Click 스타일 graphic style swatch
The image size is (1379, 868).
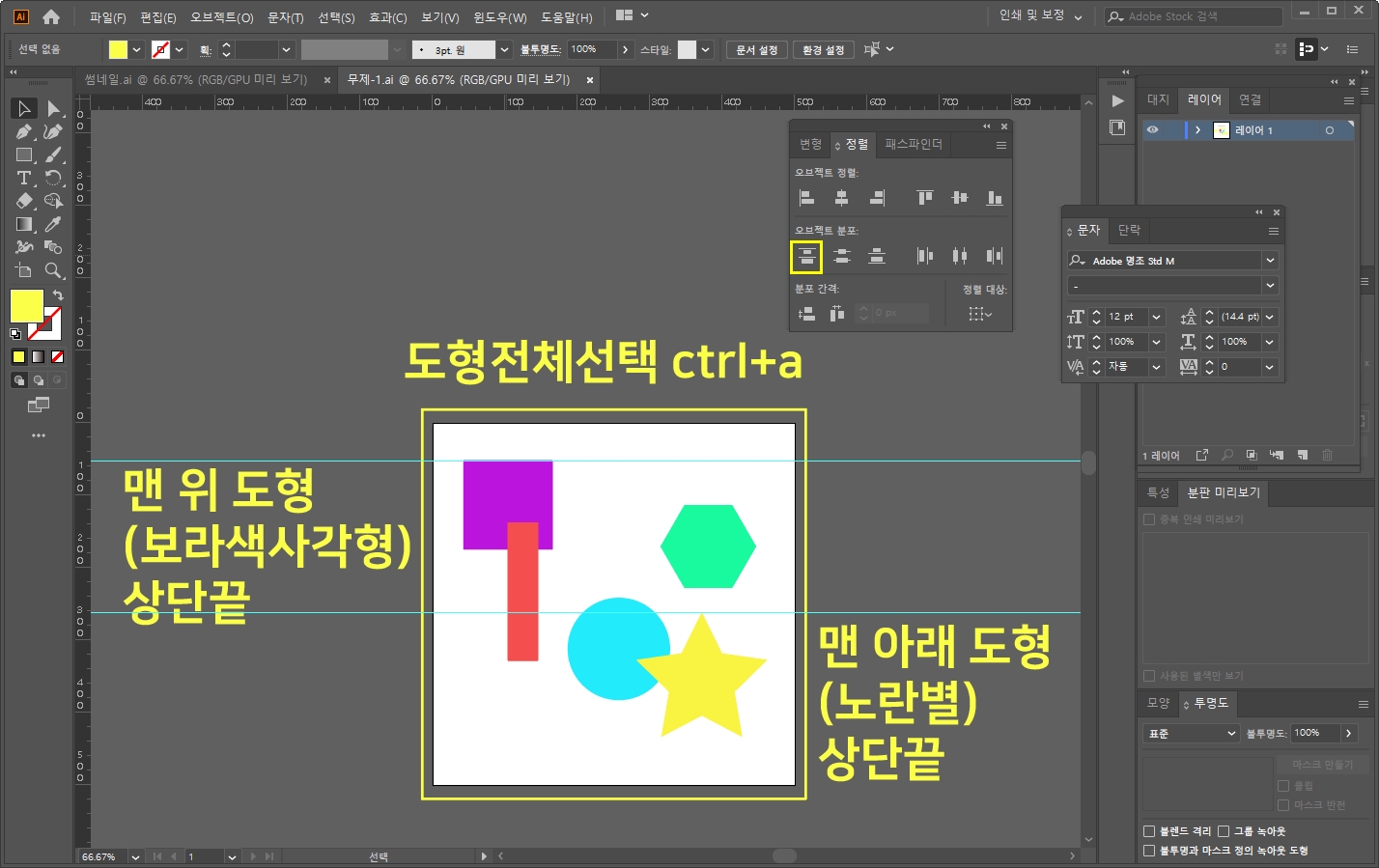(x=687, y=49)
